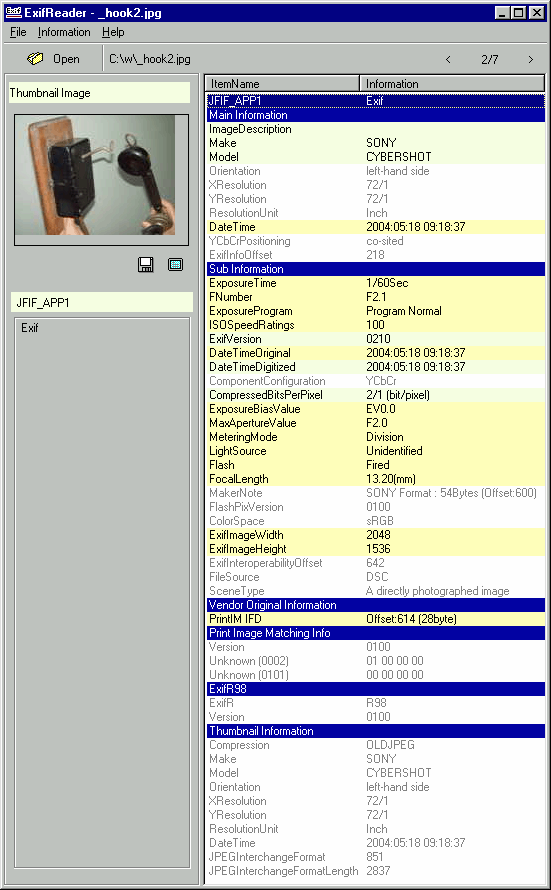The width and height of the screenshot is (551, 890).
Task: Select the PrintIM IFD row
Action: [x=376, y=619]
